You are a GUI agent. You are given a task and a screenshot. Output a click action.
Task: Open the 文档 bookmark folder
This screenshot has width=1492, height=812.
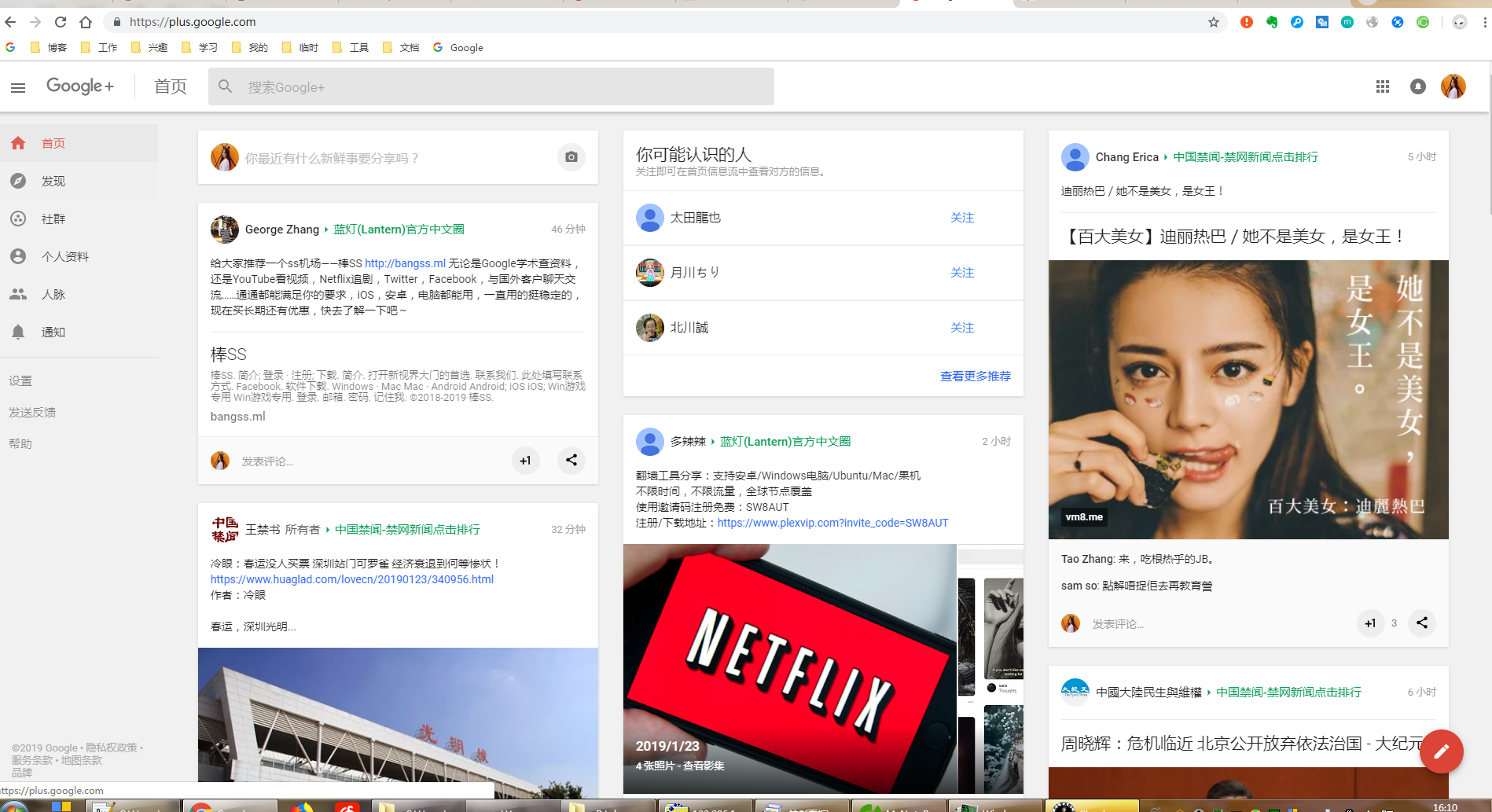[x=401, y=48]
